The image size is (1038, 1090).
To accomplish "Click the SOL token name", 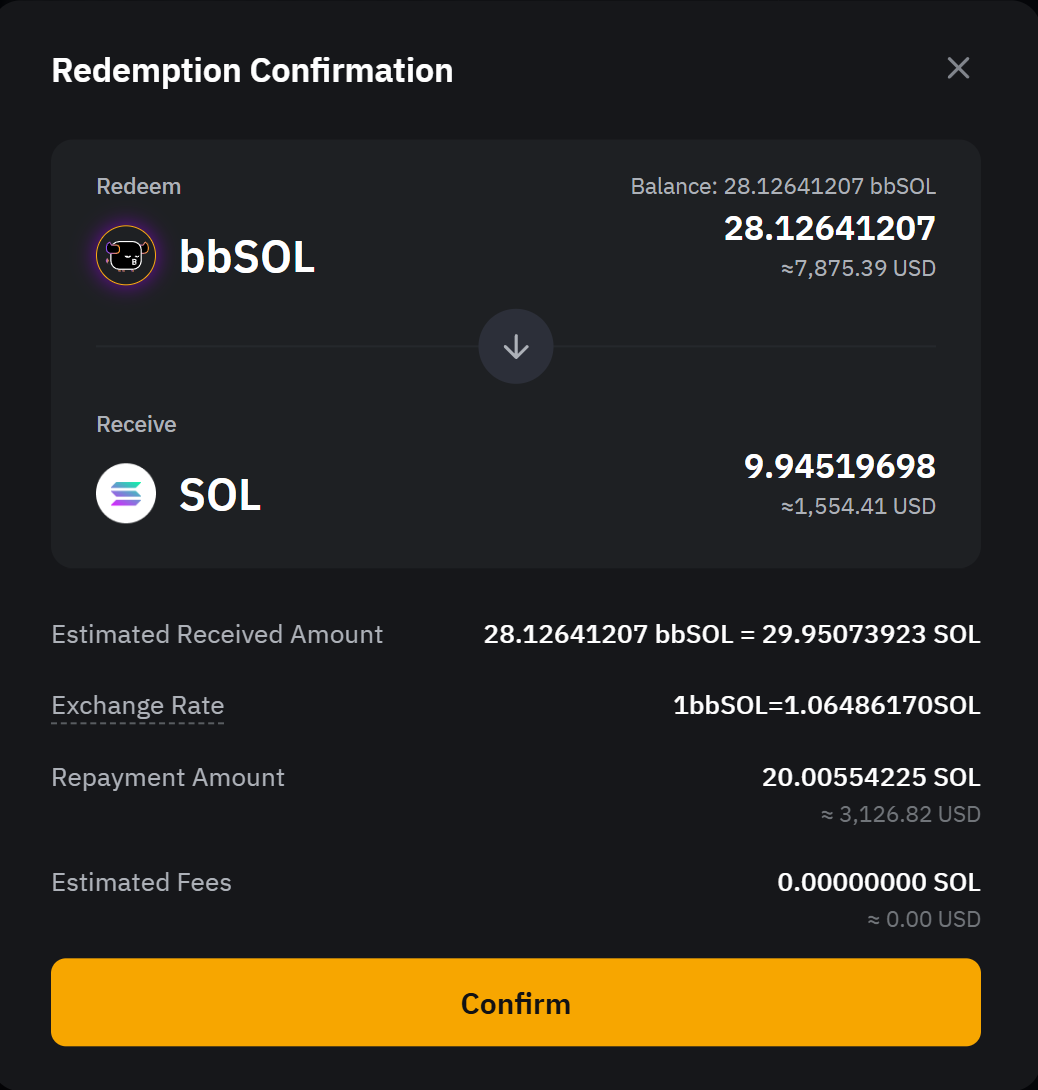I will (220, 495).
